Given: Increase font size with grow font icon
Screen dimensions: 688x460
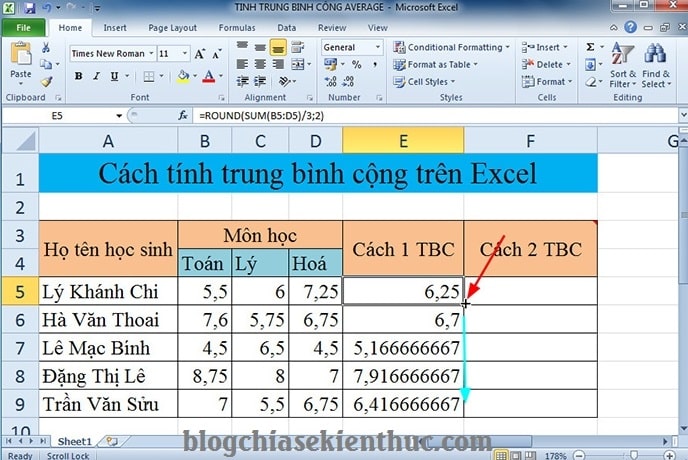Looking at the screenshot, I should tap(200, 54).
